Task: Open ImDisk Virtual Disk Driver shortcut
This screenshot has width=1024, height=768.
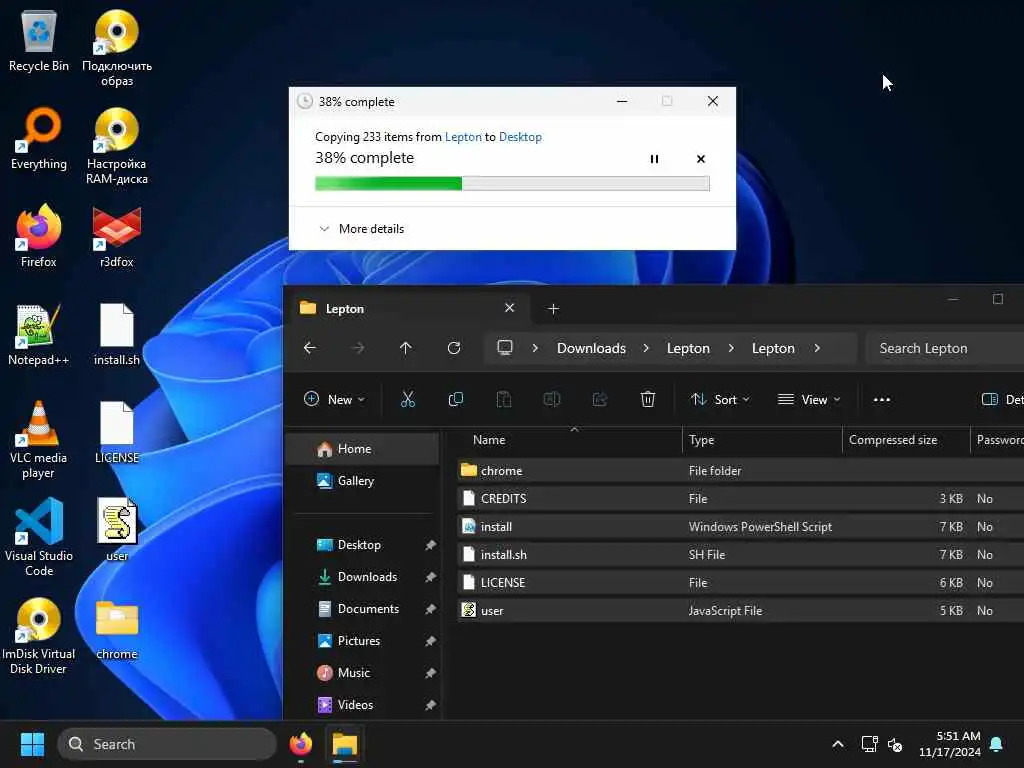Action: pos(39,635)
